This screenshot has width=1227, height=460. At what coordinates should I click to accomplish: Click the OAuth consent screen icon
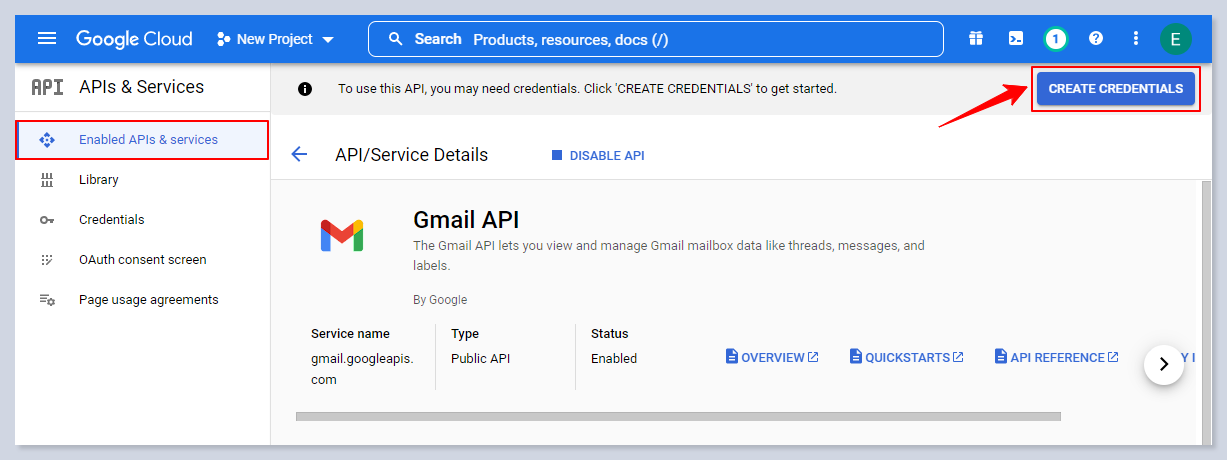[47, 260]
